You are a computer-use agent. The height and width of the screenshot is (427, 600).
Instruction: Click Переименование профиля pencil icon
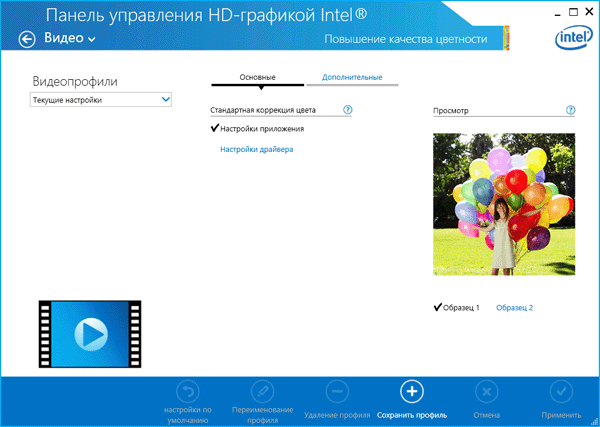click(x=262, y=392)
